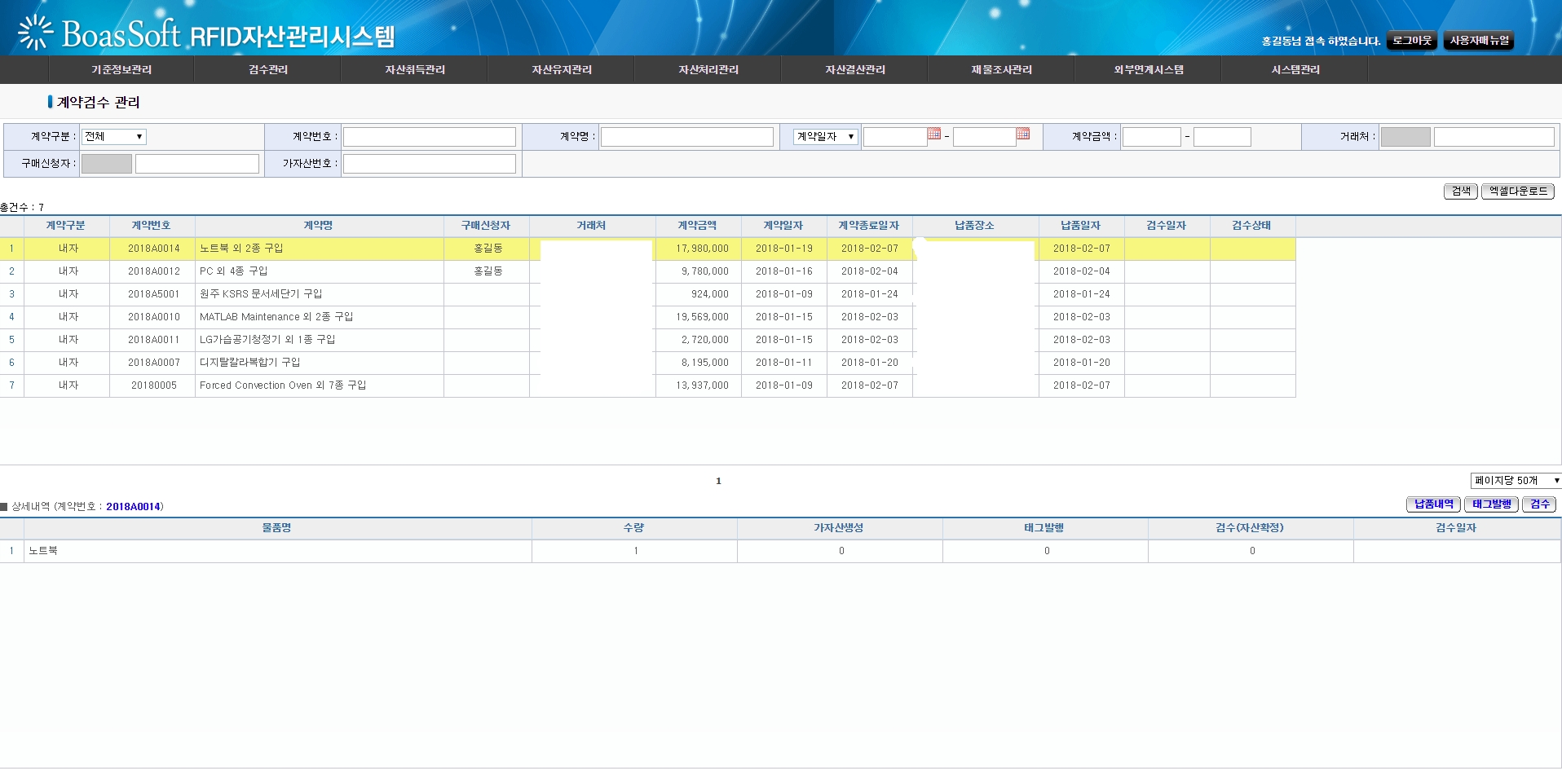Viewport: 1562px width, 784px height.
Task: Click the 태그발행 button
Action: [x=1492, y=504]
